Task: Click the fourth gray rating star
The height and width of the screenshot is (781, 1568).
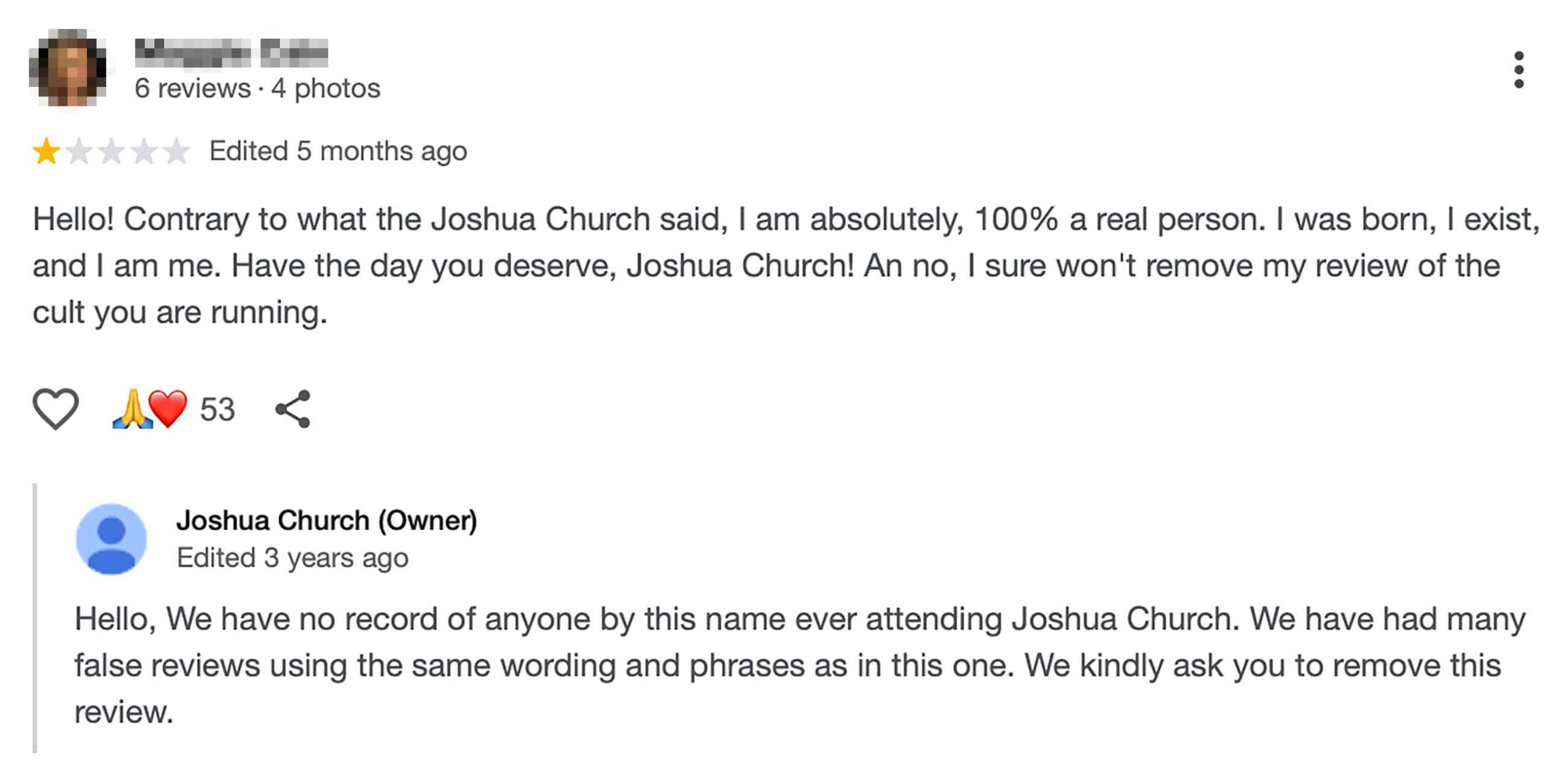Action: click(143, 151)
